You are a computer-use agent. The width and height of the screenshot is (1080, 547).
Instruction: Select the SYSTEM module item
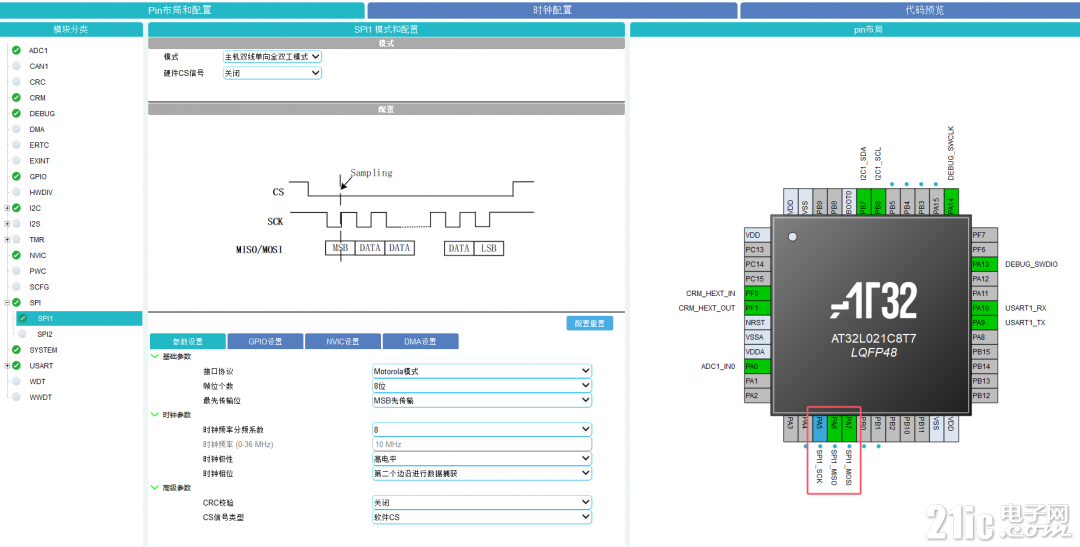(43, 350)
